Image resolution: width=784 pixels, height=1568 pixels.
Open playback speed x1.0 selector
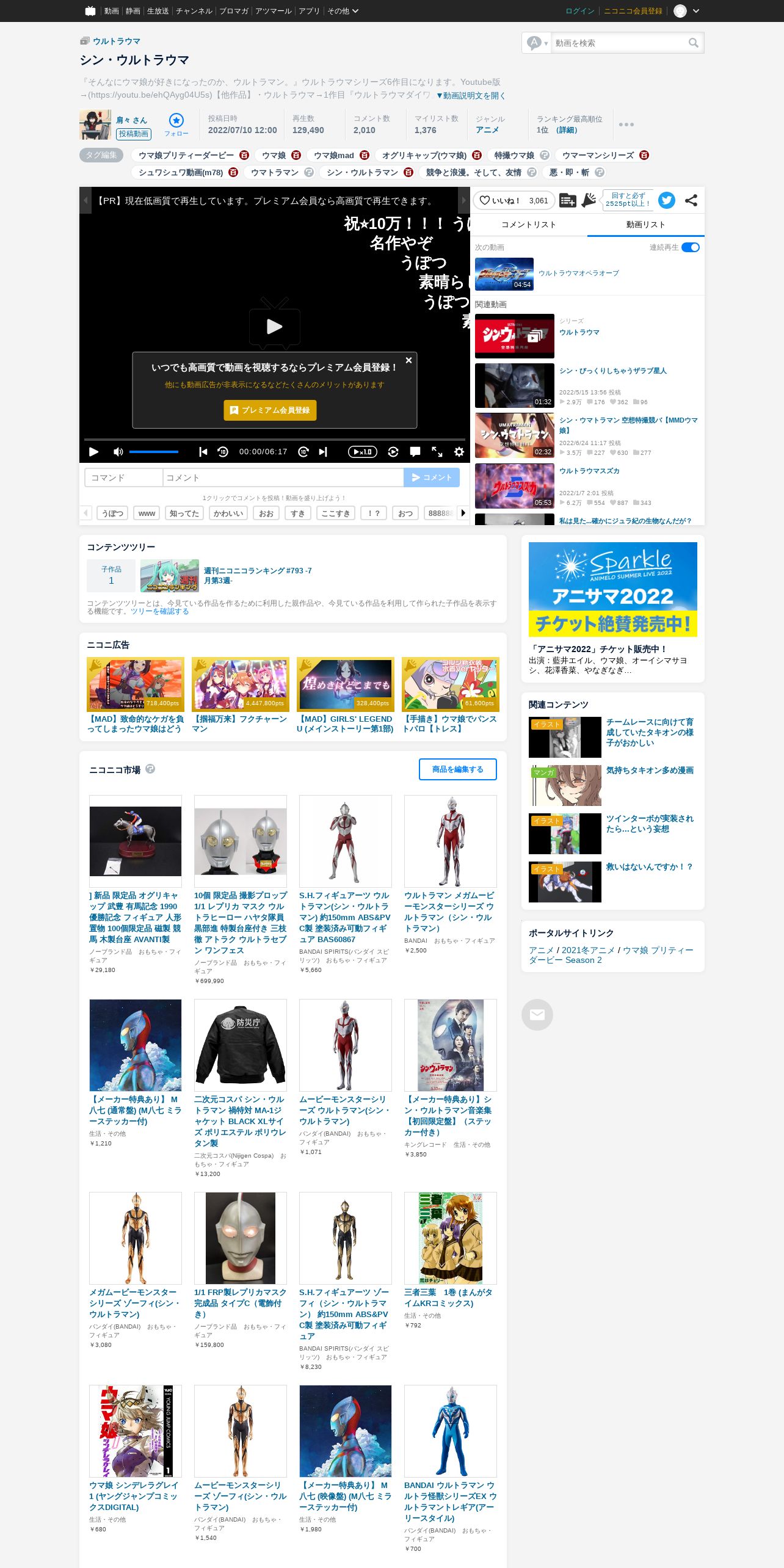coord(363,452)
